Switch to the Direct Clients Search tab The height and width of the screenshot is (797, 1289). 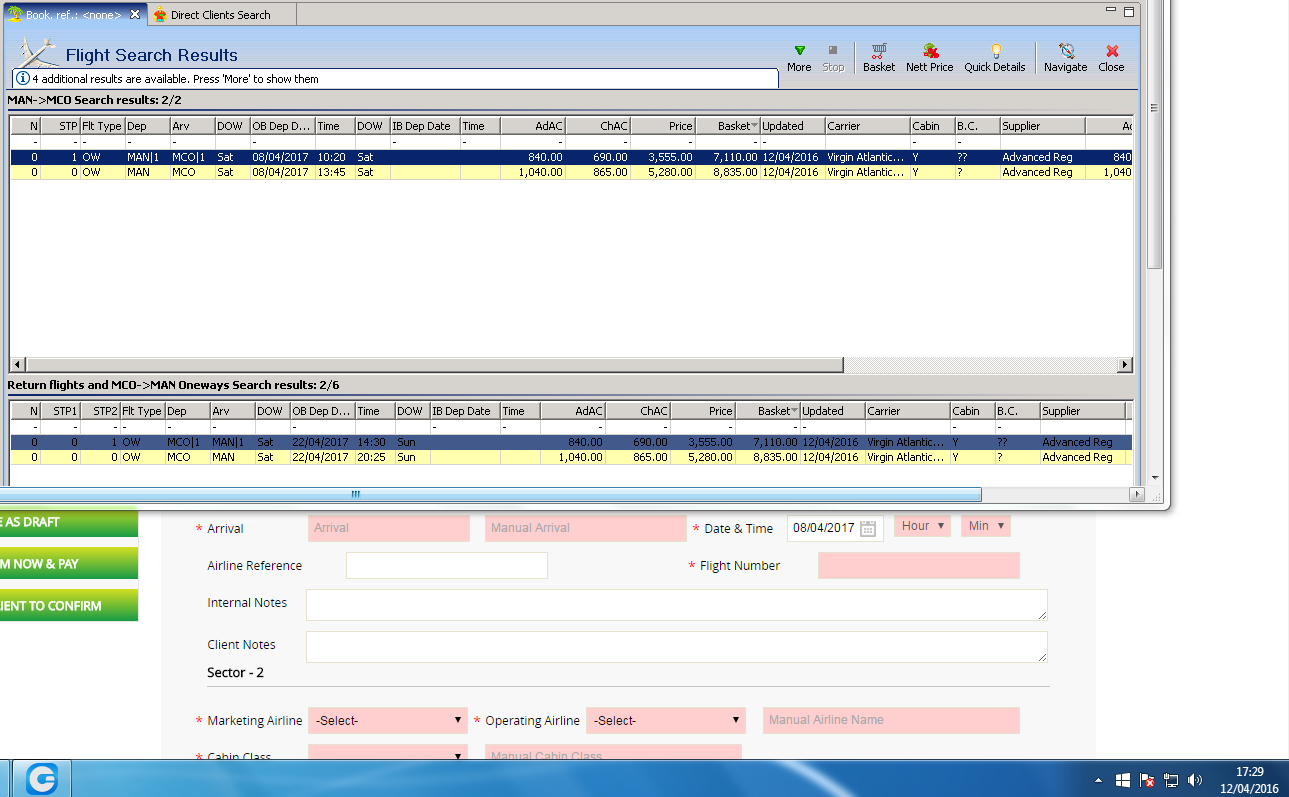point(220,15)
